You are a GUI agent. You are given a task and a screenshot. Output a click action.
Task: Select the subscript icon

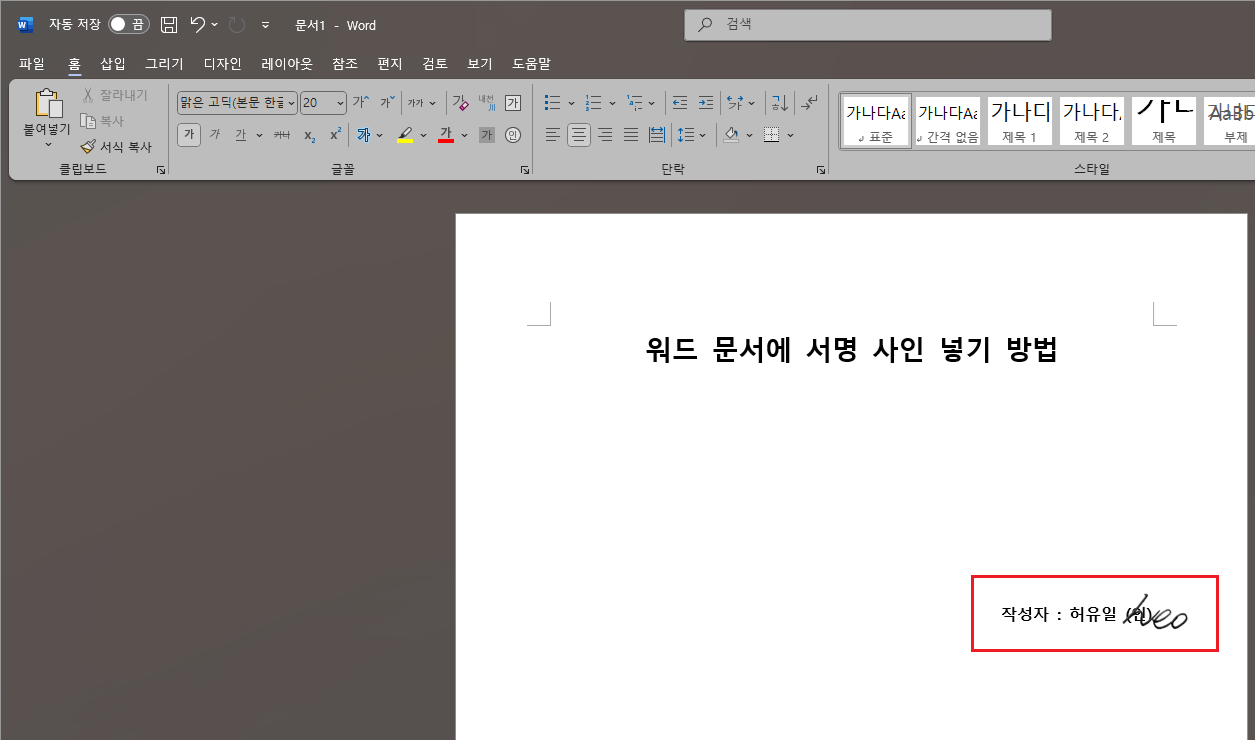pyautogui.click(x=308, y=134)
